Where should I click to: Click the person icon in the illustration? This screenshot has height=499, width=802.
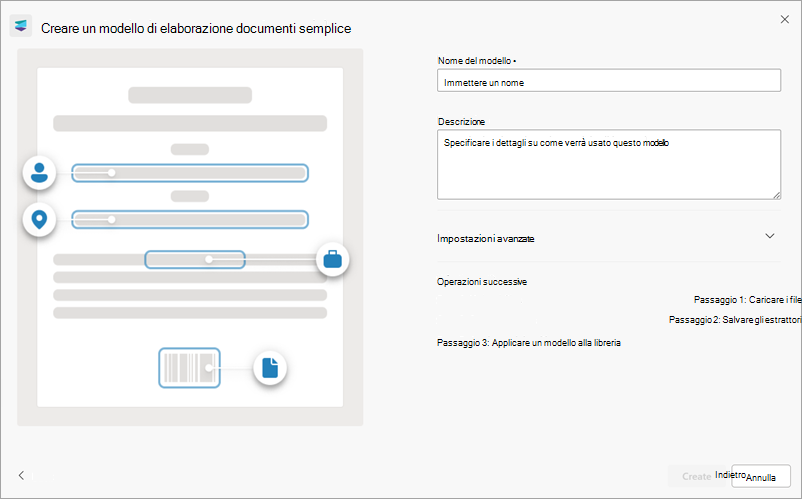39,173
